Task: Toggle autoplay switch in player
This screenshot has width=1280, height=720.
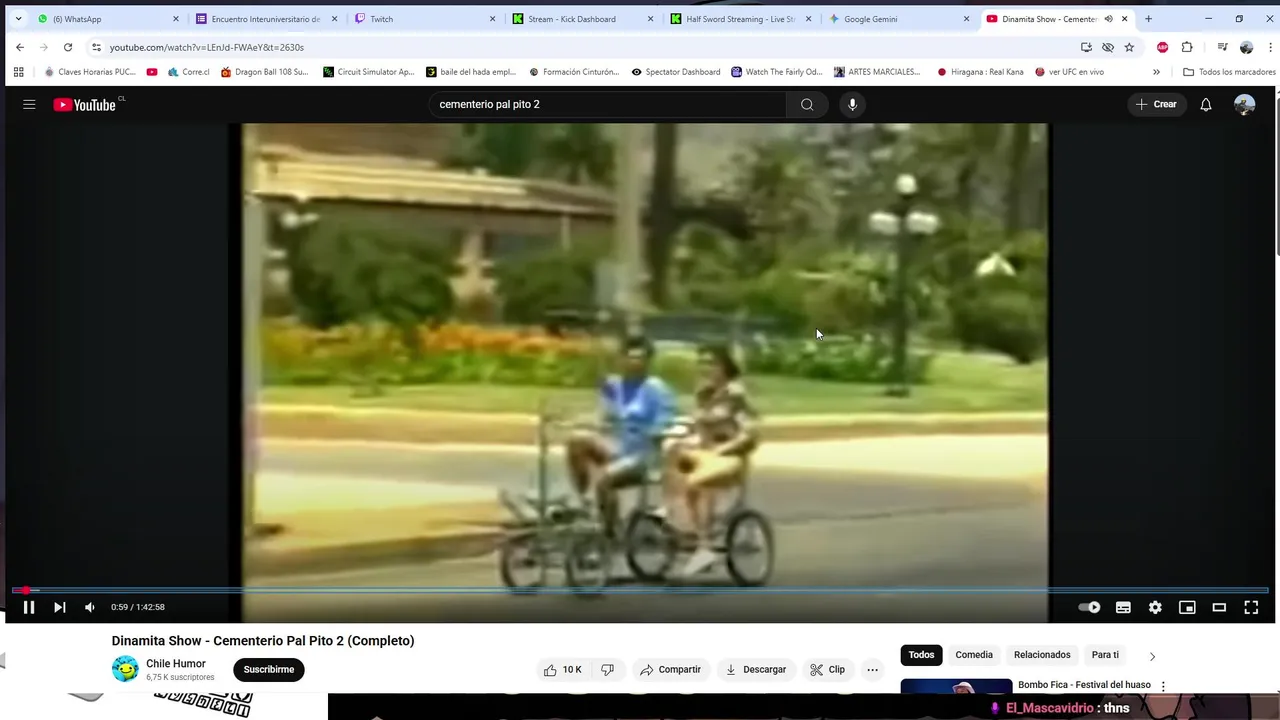Action: click(x=1090, y=607)
